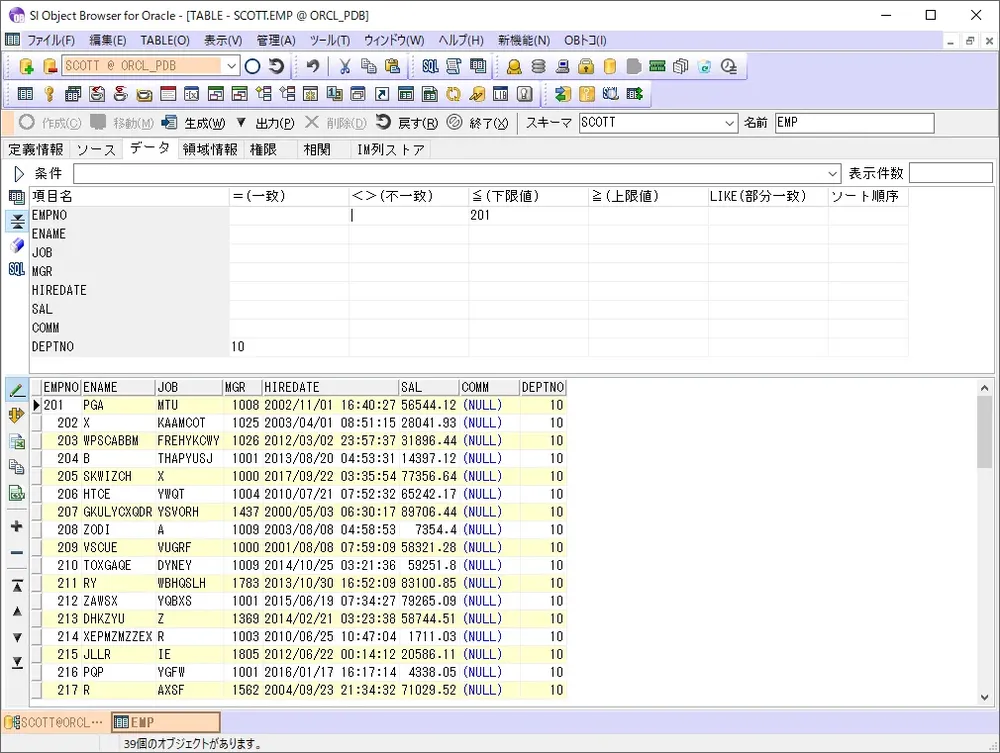This screenshot has height=753, width=1000.
Task: Select the EMP bottom window tab
Action: point(166,722)
